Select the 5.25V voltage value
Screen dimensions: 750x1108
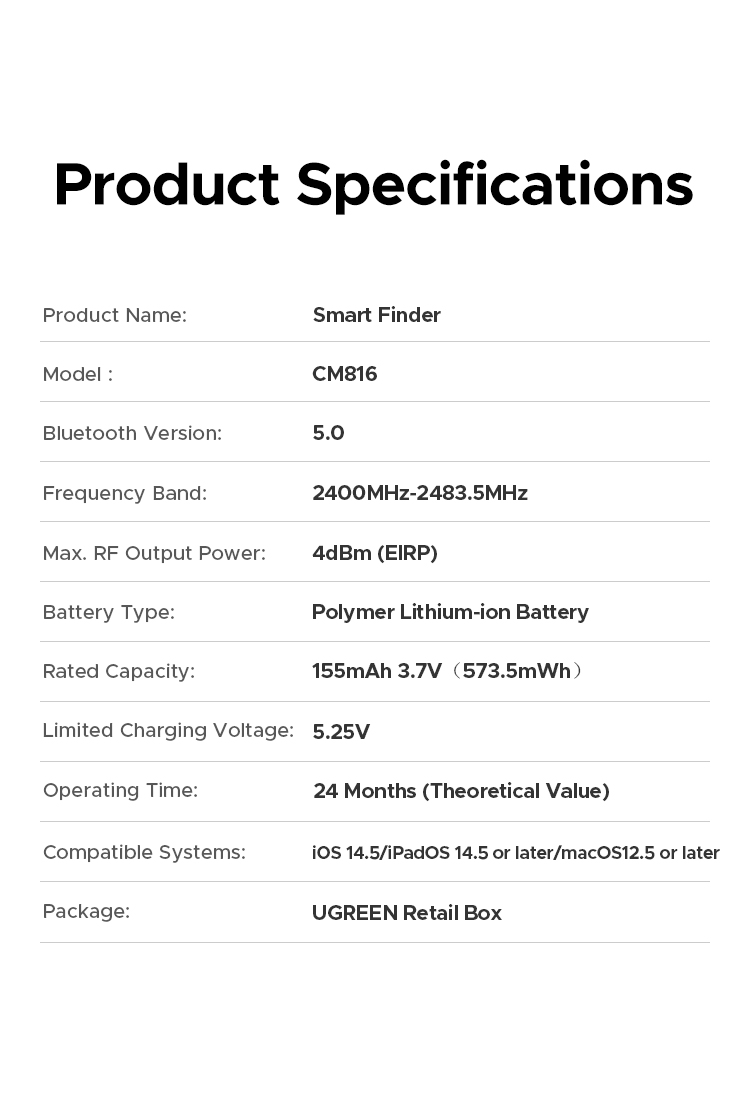[x=341, y=732]
